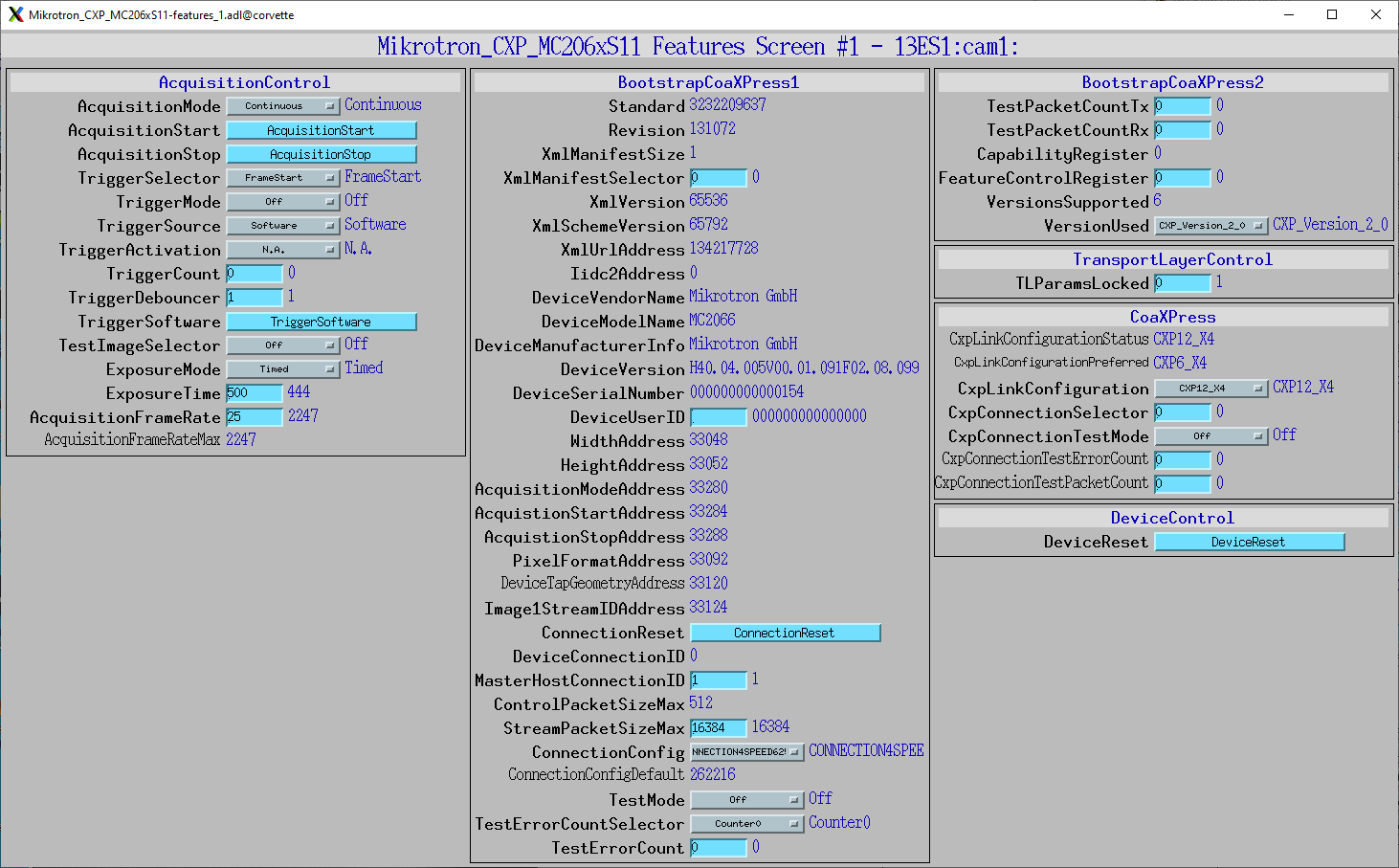Screen dimensions: 1399x868
Task: Click the ConnectionReset button
Action: tap(786, 633)
